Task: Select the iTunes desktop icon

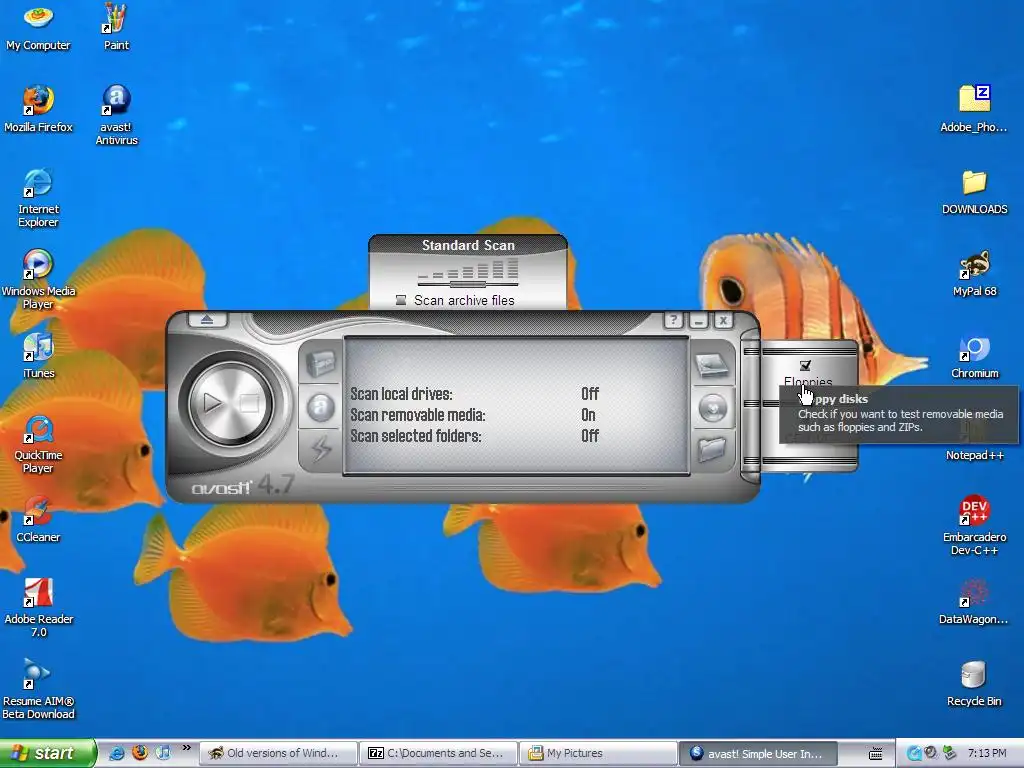Action: [x=38, y=355]
